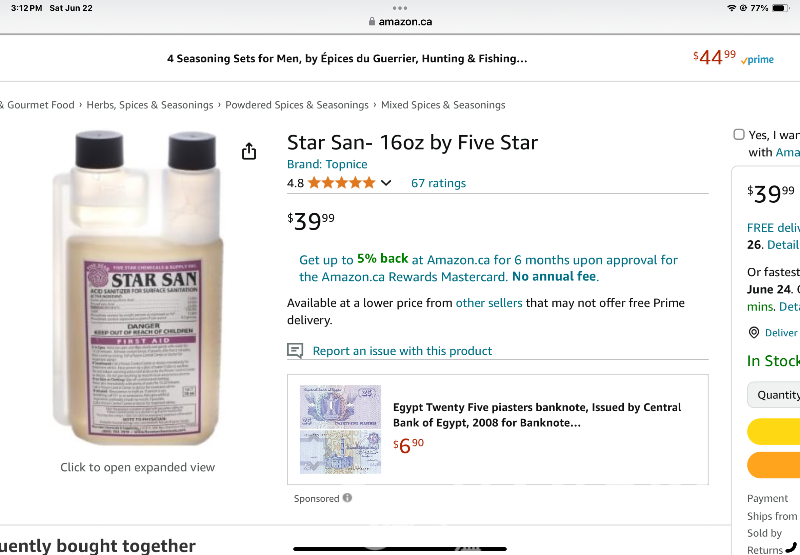Click the padlock icon in address bar

click(x=372, y=21)
